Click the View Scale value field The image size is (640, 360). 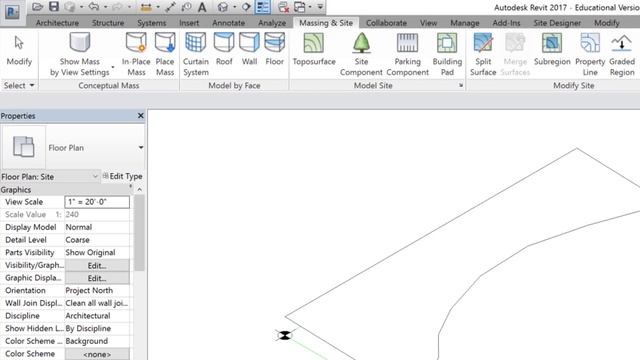coord(97,202)
